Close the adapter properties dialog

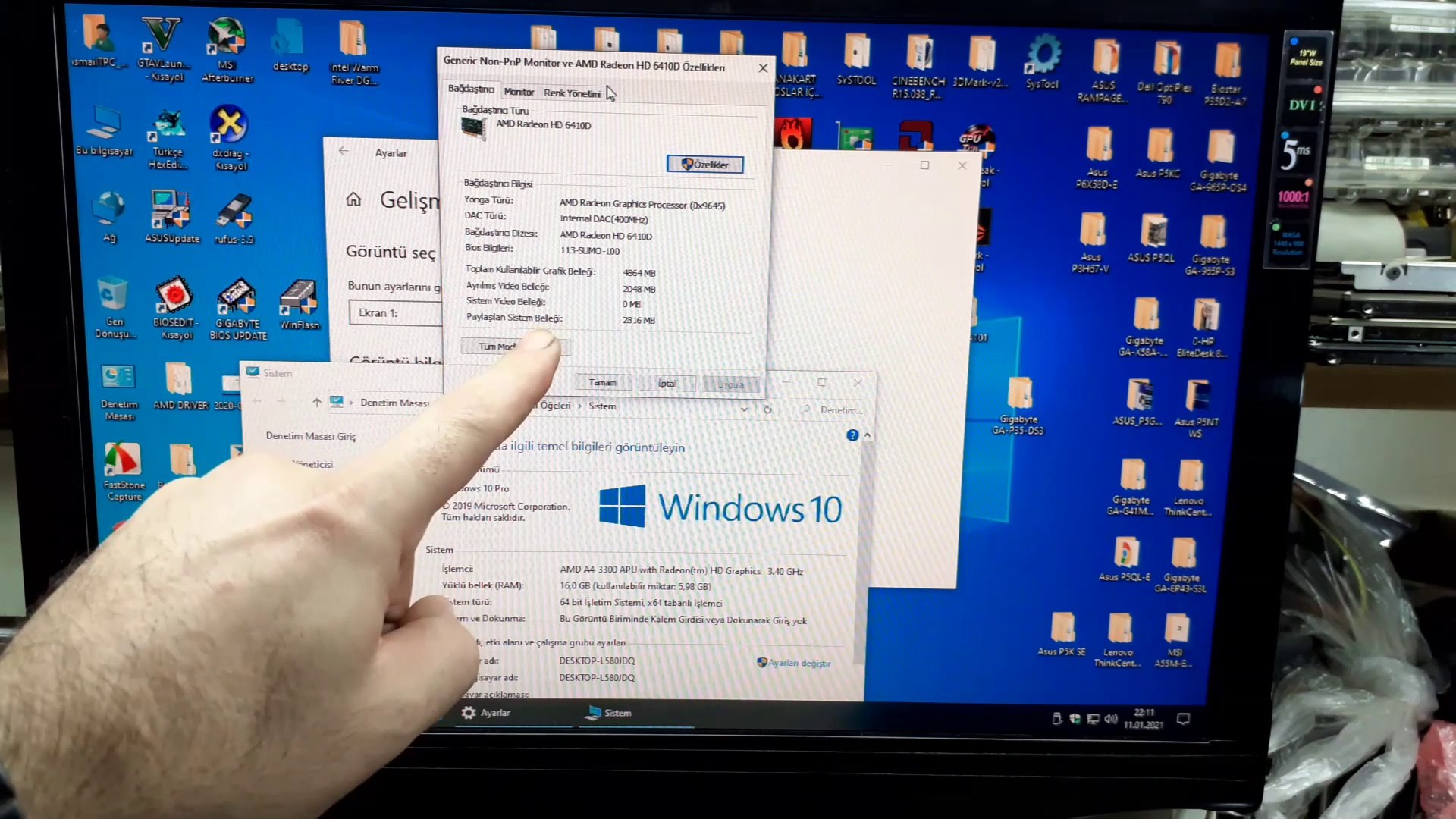coord(763,68)
